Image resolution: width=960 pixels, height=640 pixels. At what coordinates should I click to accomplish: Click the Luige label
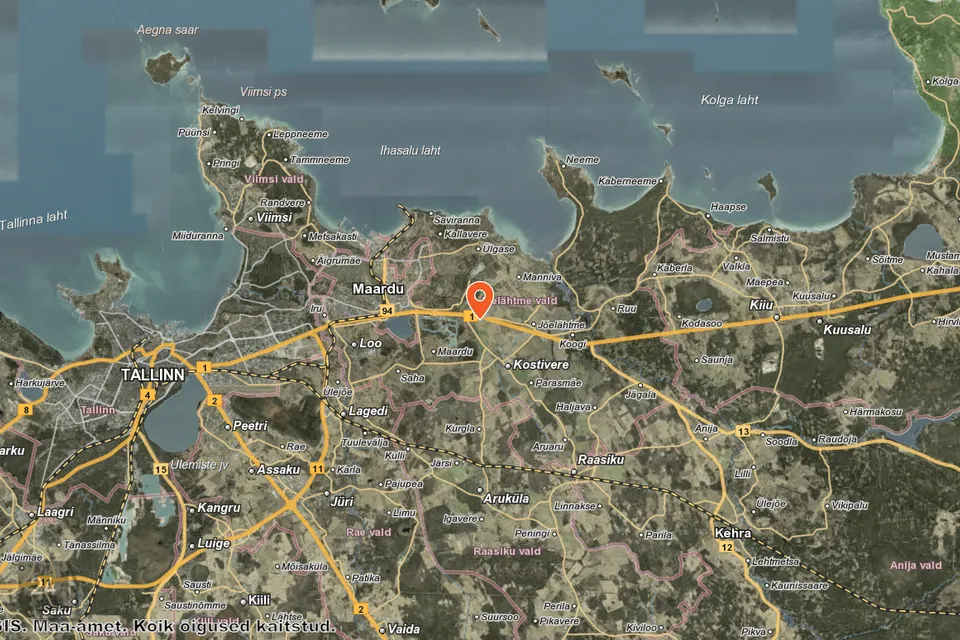(214, 543)
